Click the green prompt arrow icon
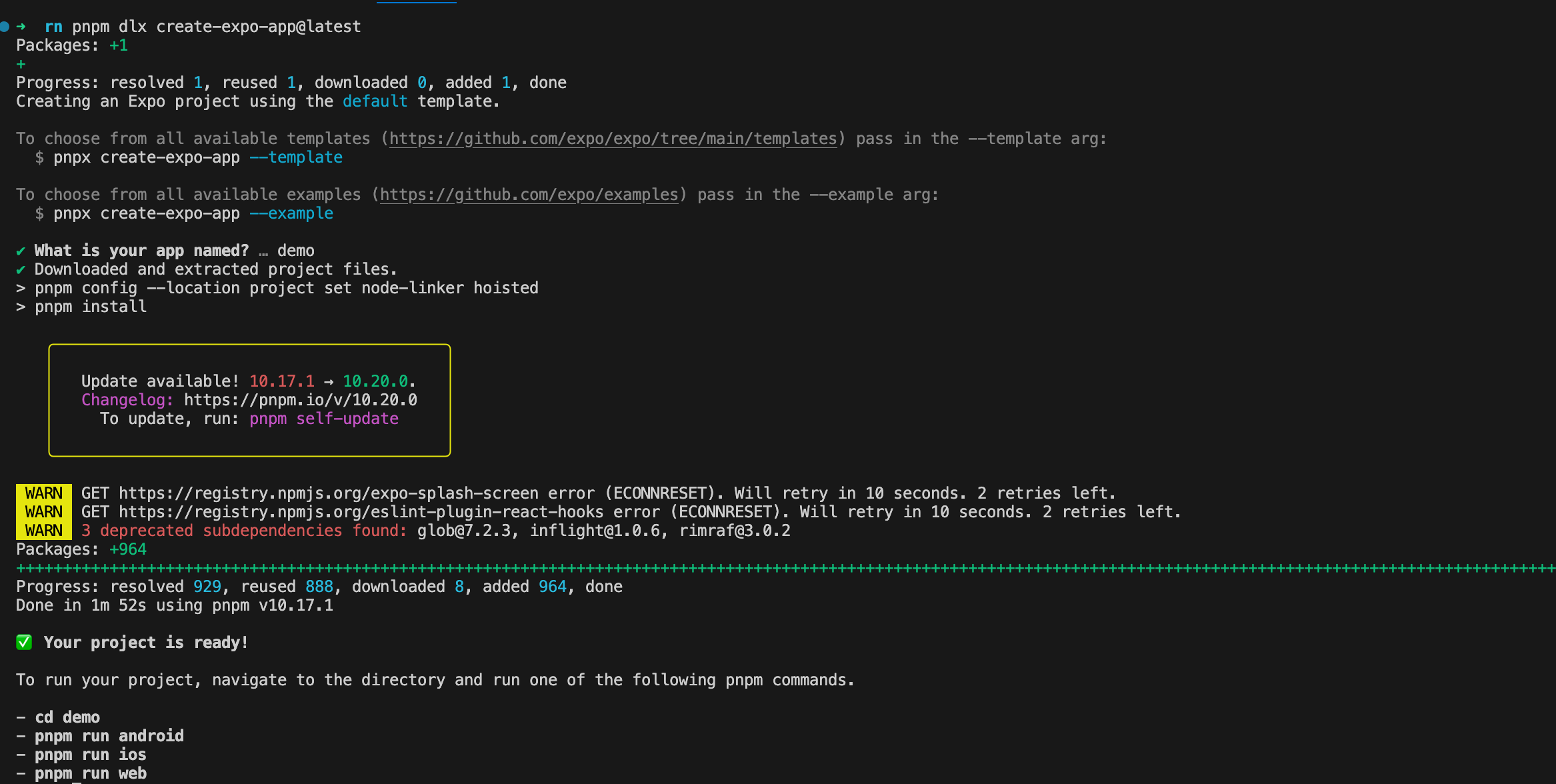 click(x=21, y=27)
